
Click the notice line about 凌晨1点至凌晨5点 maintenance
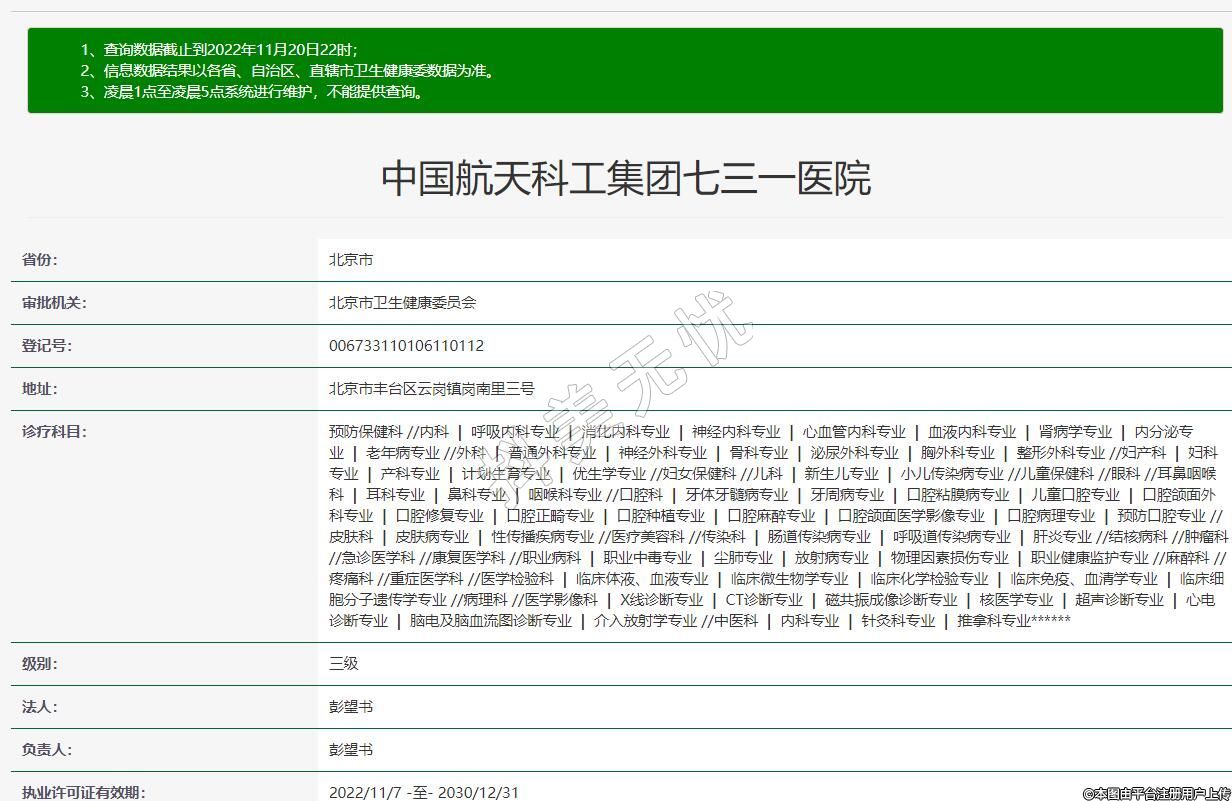[253, 92]
